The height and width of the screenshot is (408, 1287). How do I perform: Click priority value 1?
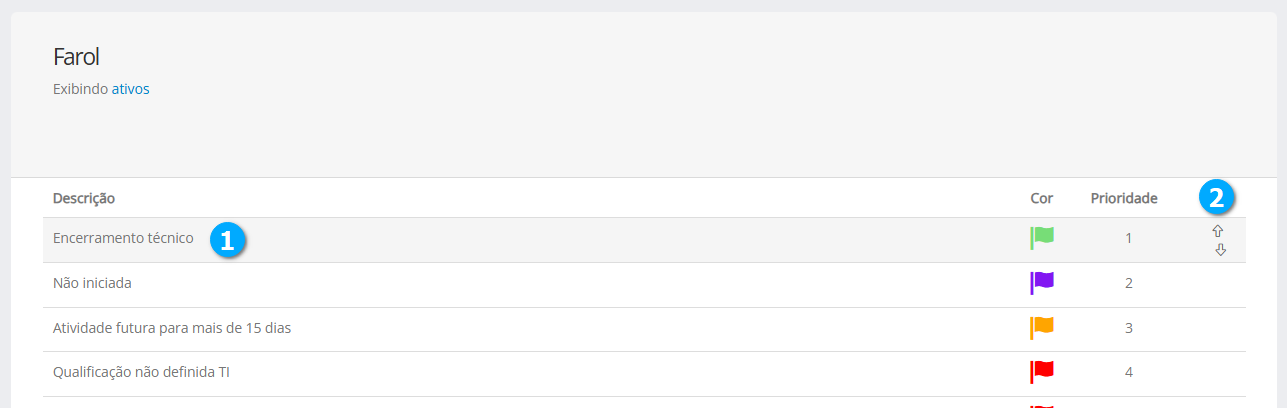point(1128,239)
